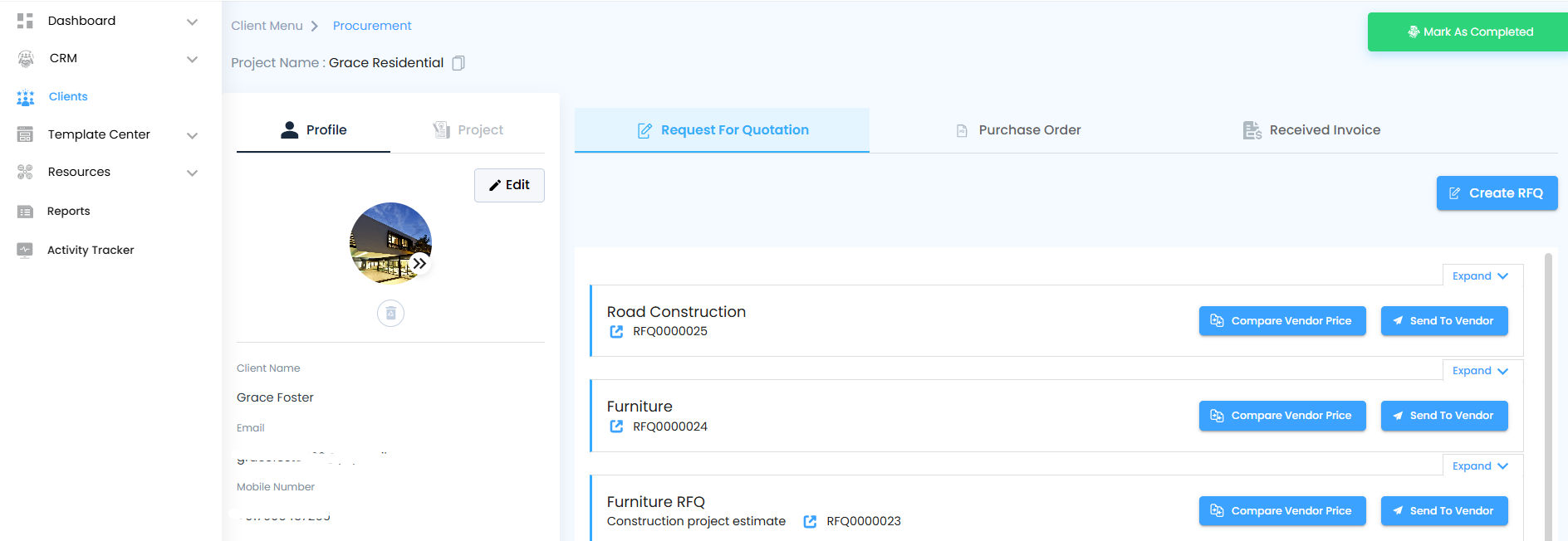This screenshot has width=1568, height=541.
Task: Send the Furniture RFQ0000024 to vendor
Action: pos(1443,416)
